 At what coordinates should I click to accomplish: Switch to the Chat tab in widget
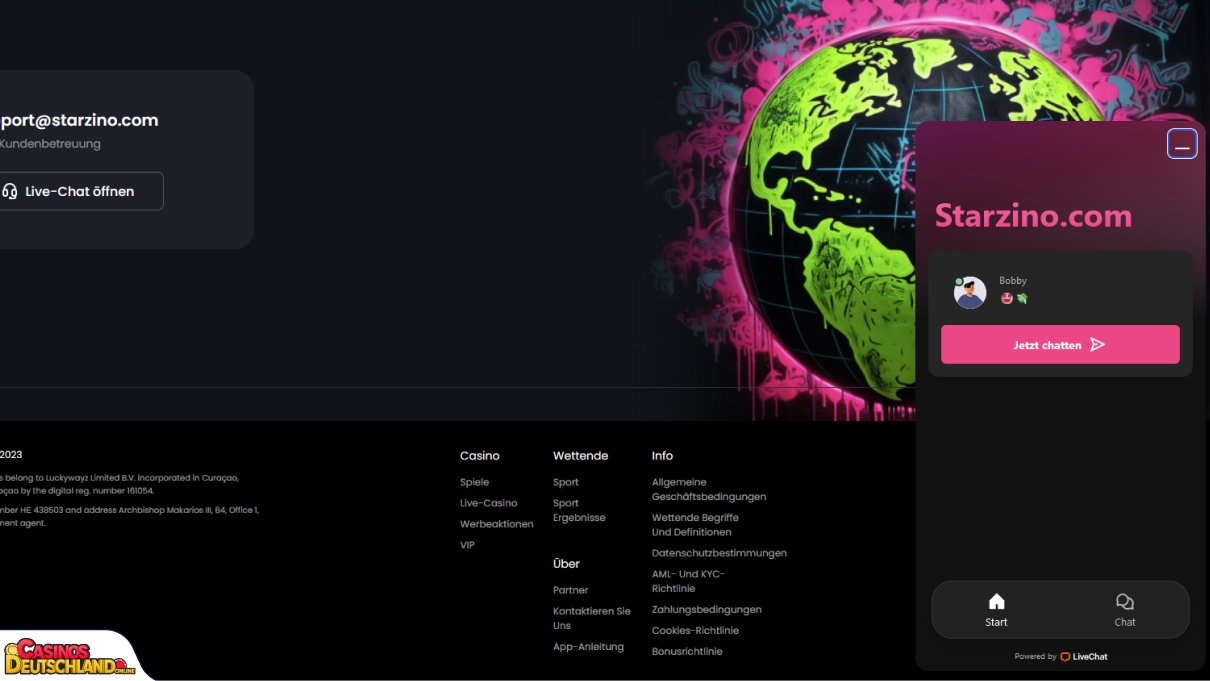(x=1125, y=610)
